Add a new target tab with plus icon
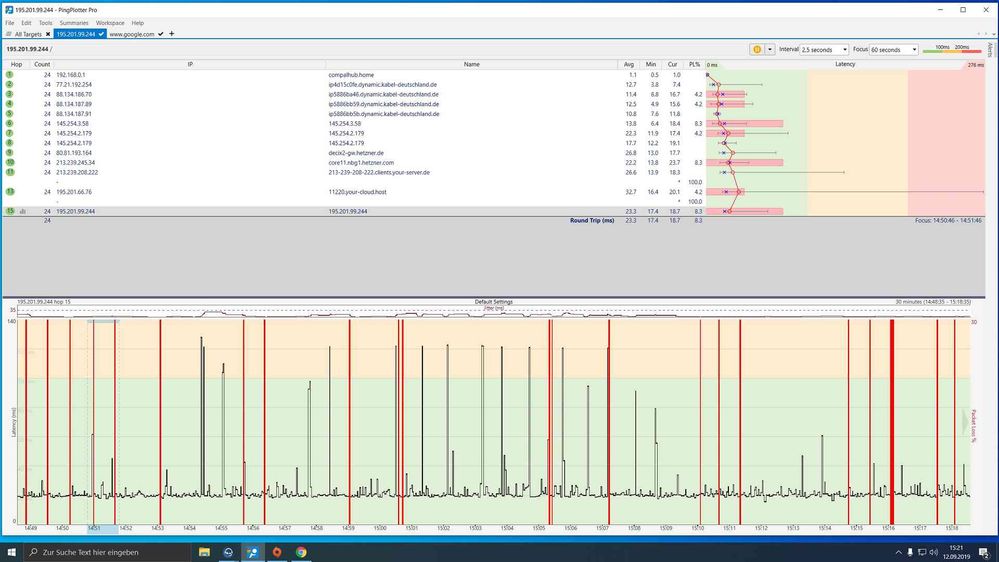 click(172, 34)
